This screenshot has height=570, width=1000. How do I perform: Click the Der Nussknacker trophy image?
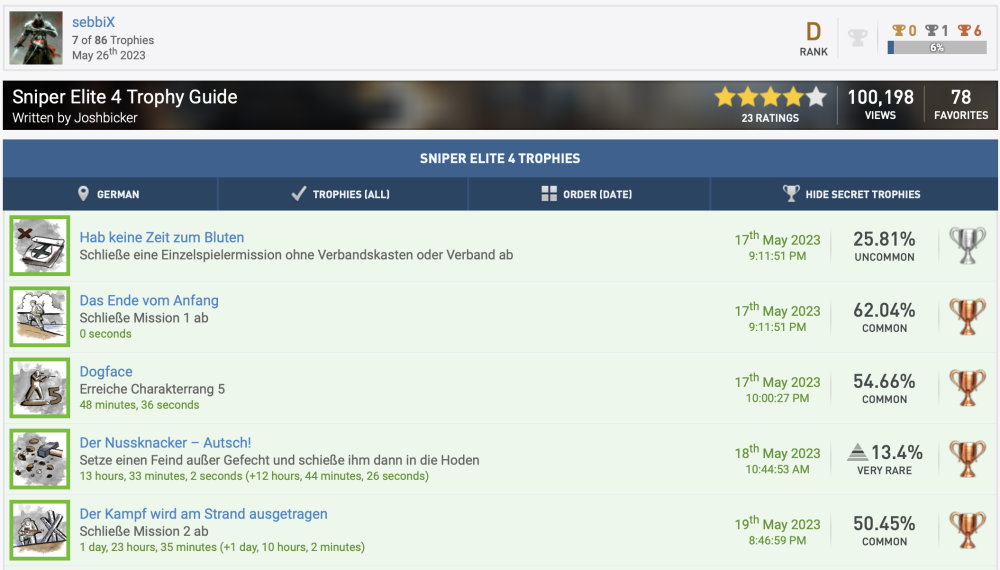(x=40, y=459)
